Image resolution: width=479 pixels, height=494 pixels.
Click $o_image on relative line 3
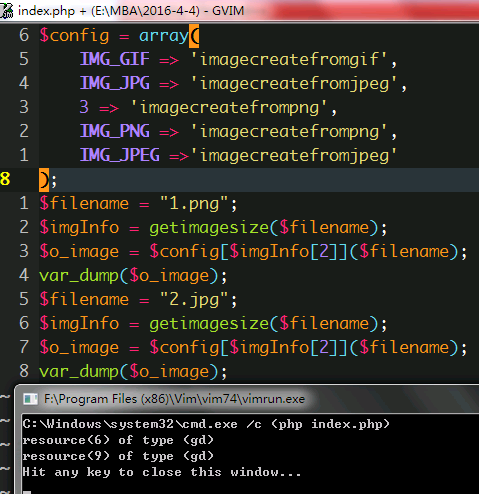(79, 252)
